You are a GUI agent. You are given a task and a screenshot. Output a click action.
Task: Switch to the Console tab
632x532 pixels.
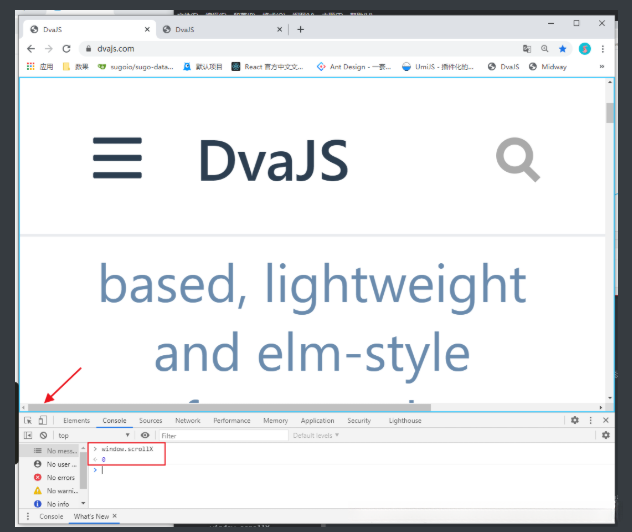click(x=114, y=420)
